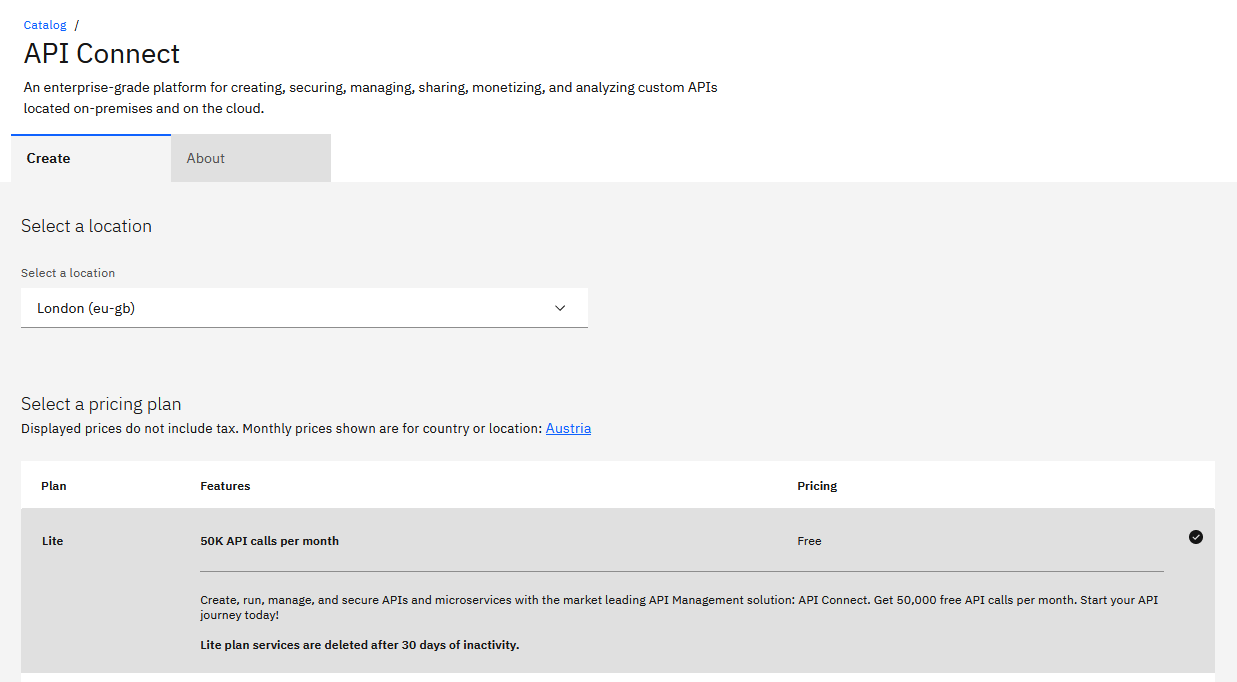Viewport: 1237px width, 682px height.
Task: Click the Free pricing label for Lite
Action: 809,540
